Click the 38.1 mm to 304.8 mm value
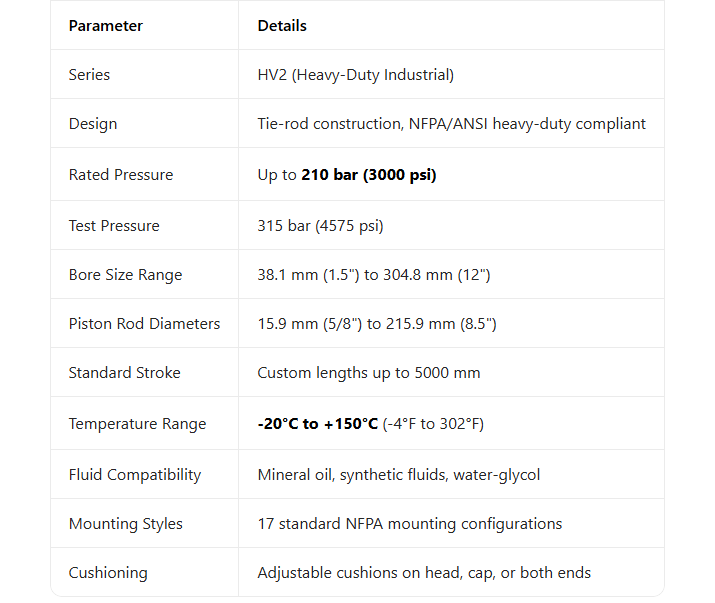 tap(373, 275)
